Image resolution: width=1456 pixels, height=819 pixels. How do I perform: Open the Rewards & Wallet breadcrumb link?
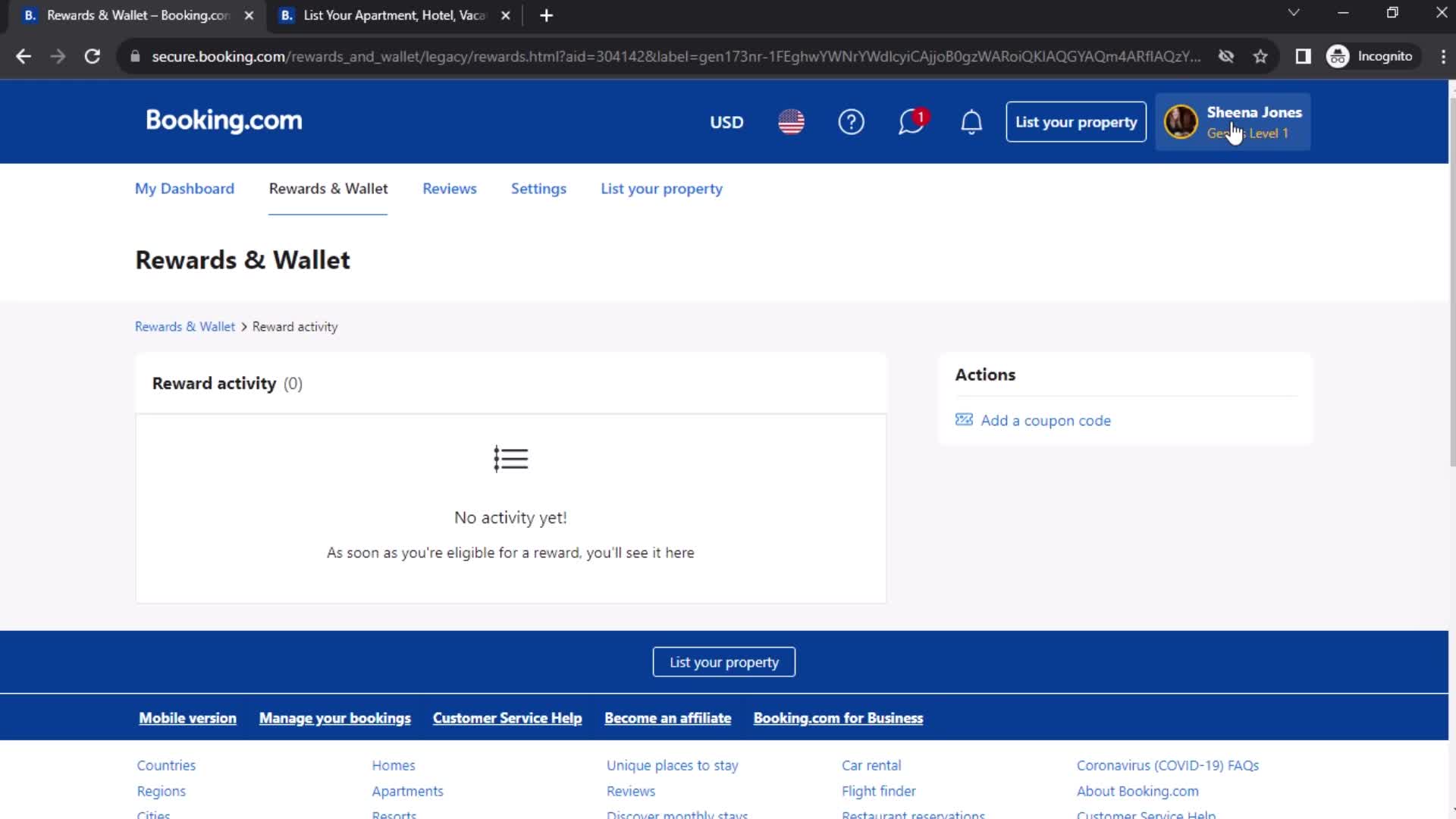tap(185, 326)
